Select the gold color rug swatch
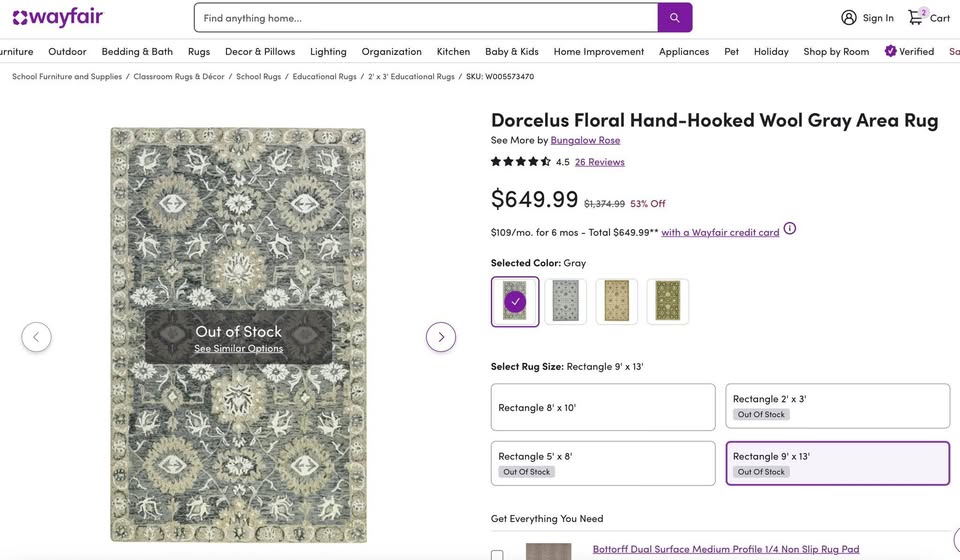 (616, 301)
